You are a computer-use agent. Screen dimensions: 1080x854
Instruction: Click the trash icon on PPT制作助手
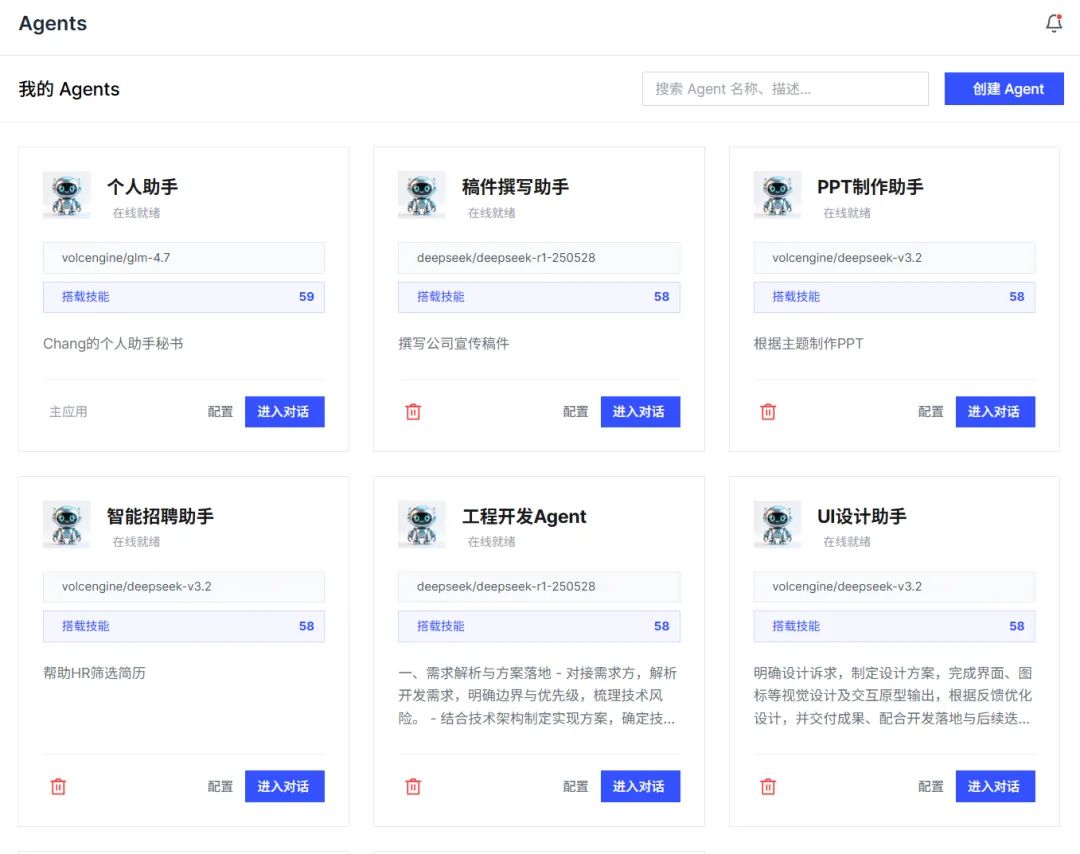click(x=768, y=411)
